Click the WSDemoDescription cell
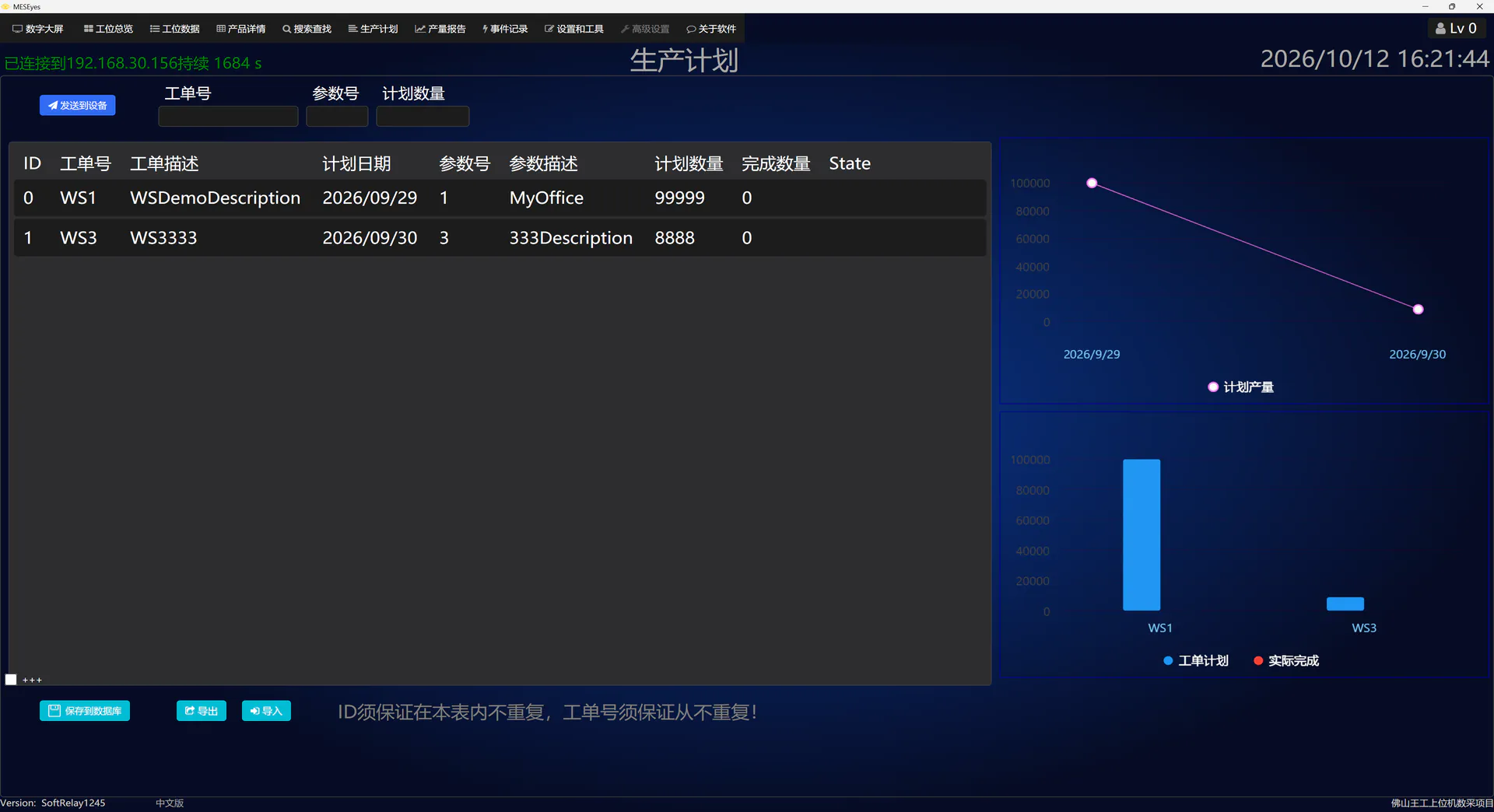 215,198
